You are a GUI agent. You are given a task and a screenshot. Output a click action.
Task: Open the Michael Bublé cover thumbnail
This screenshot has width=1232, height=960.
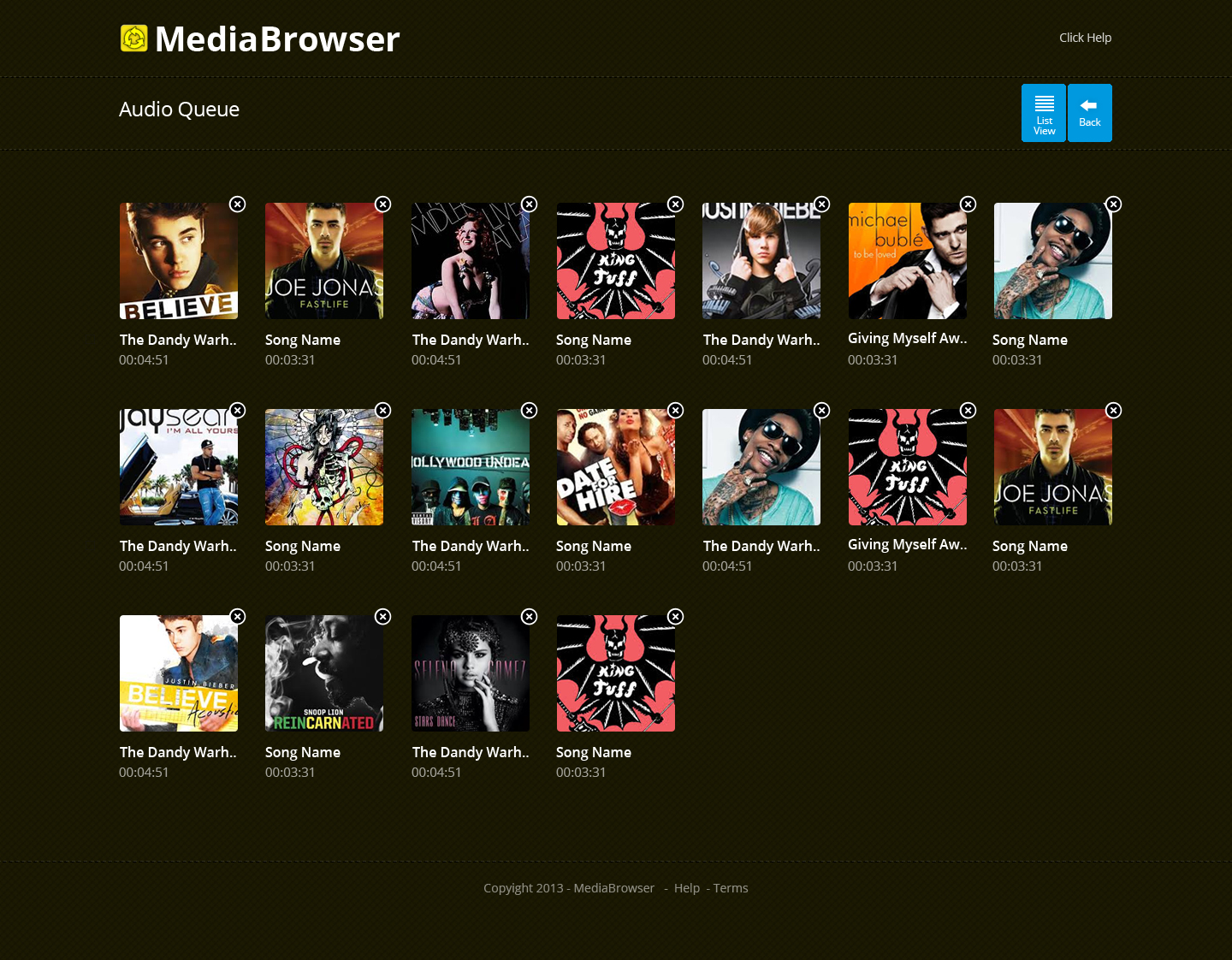pos(908,261)
